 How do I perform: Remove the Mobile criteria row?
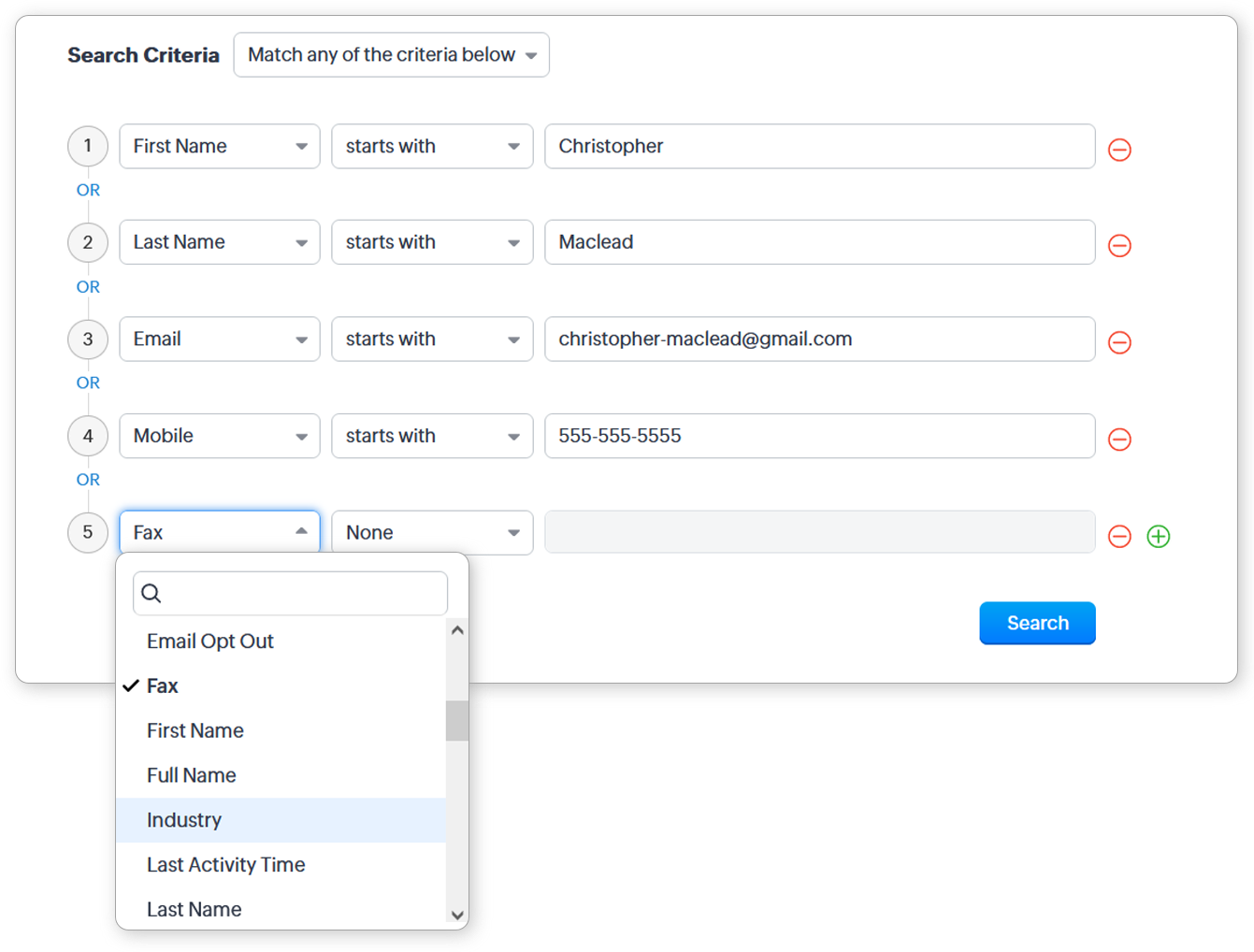click(x=1119, y=440)
